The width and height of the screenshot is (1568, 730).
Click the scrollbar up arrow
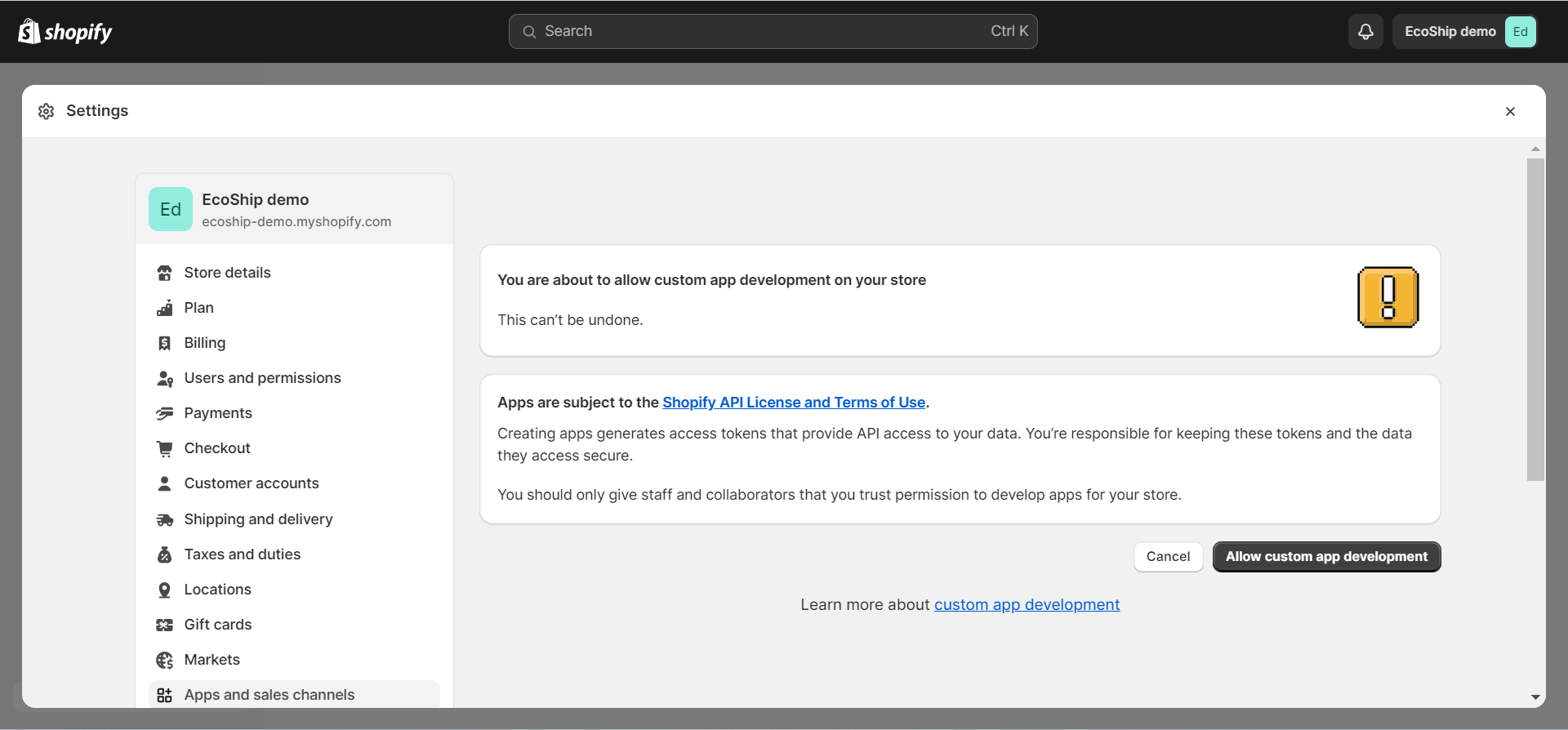(x=1535, y=149)
